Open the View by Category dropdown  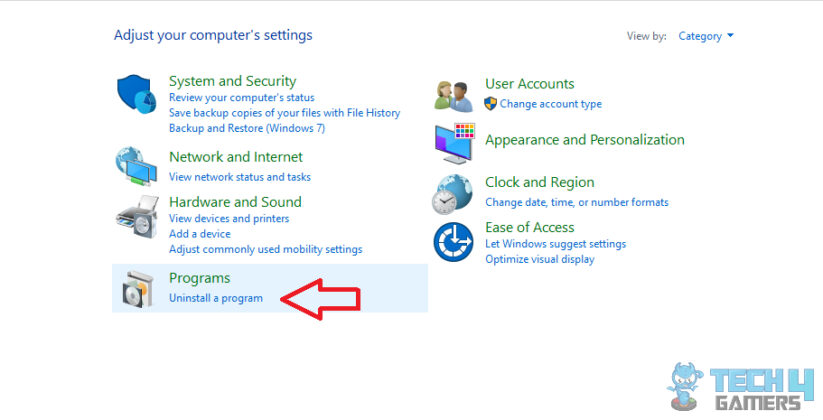click(706, 36)
